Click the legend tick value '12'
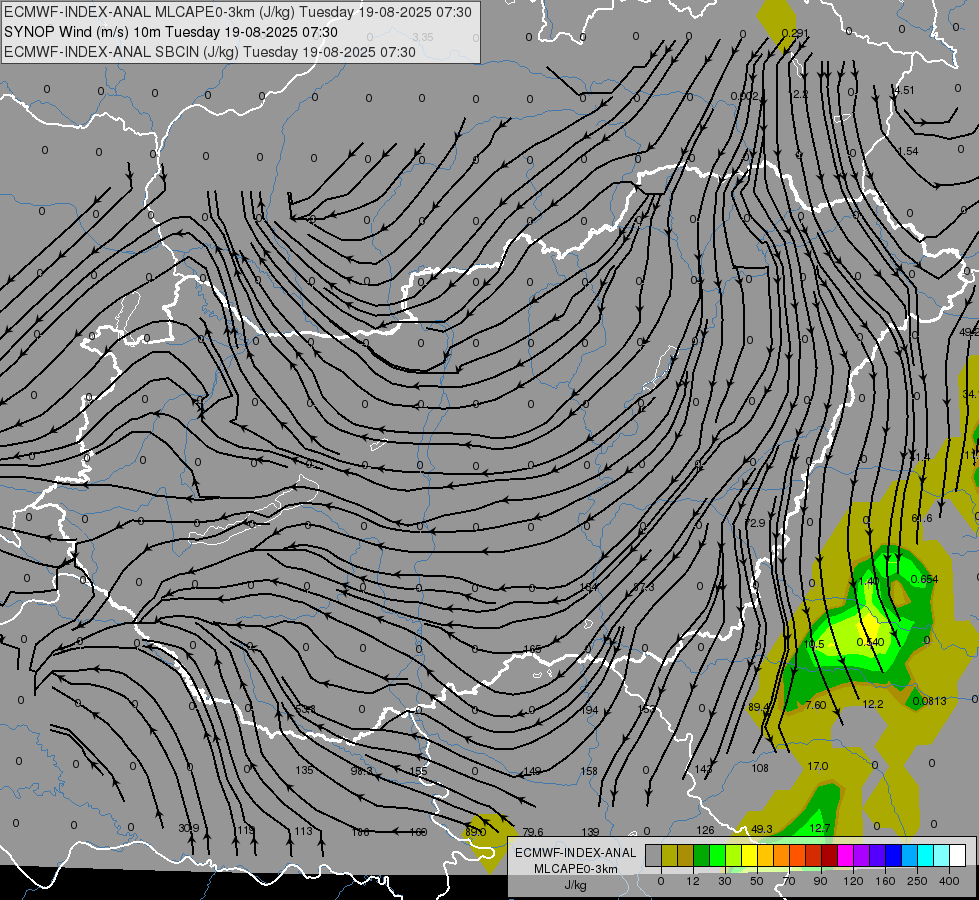 pyautogui.click(x=692, y=881)
